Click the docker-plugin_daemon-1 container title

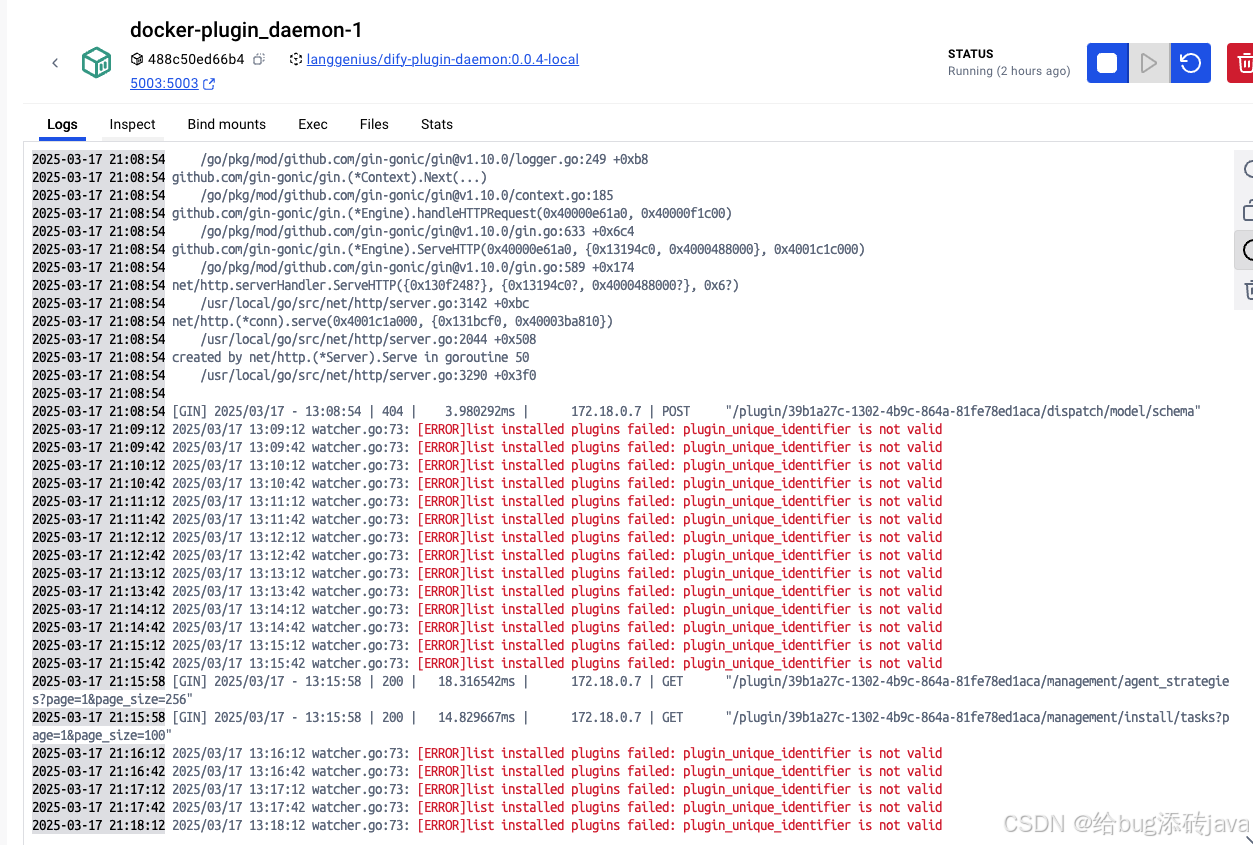tap(246, 30)
